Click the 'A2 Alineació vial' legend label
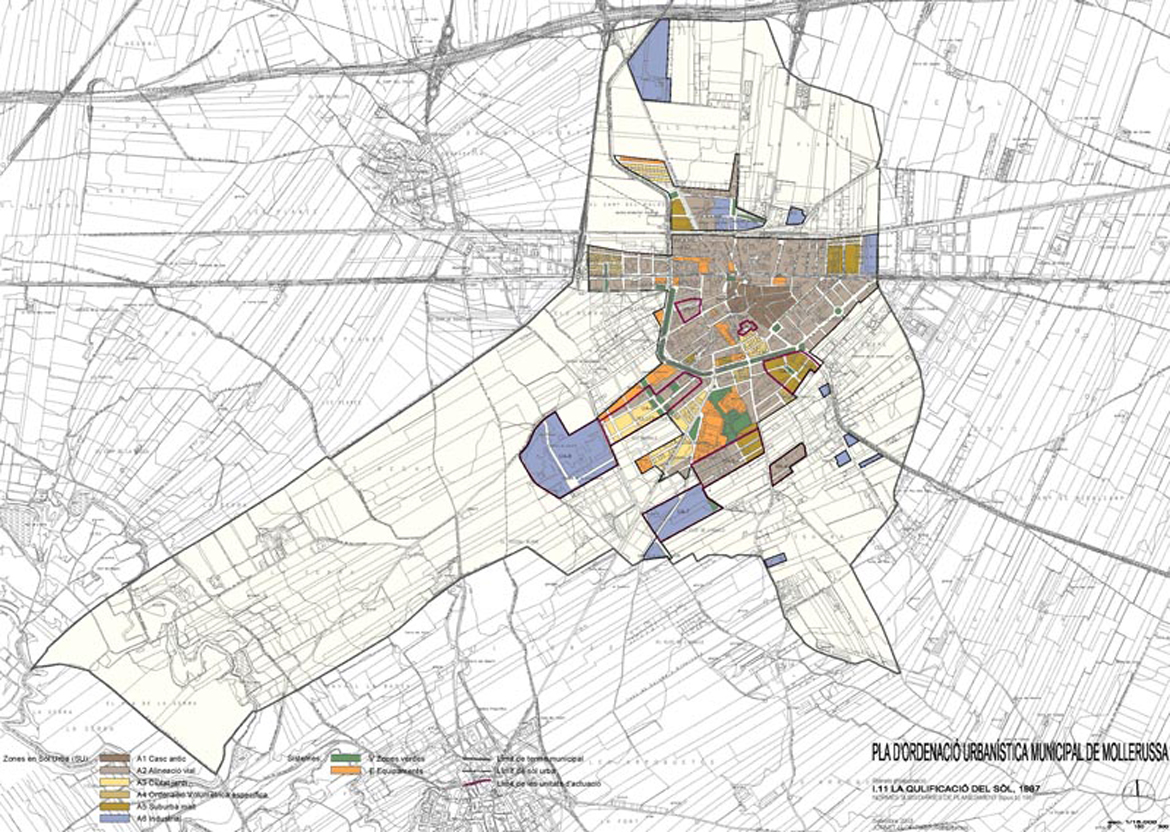This screenshot has width=1170, height=832. [167, 770]
